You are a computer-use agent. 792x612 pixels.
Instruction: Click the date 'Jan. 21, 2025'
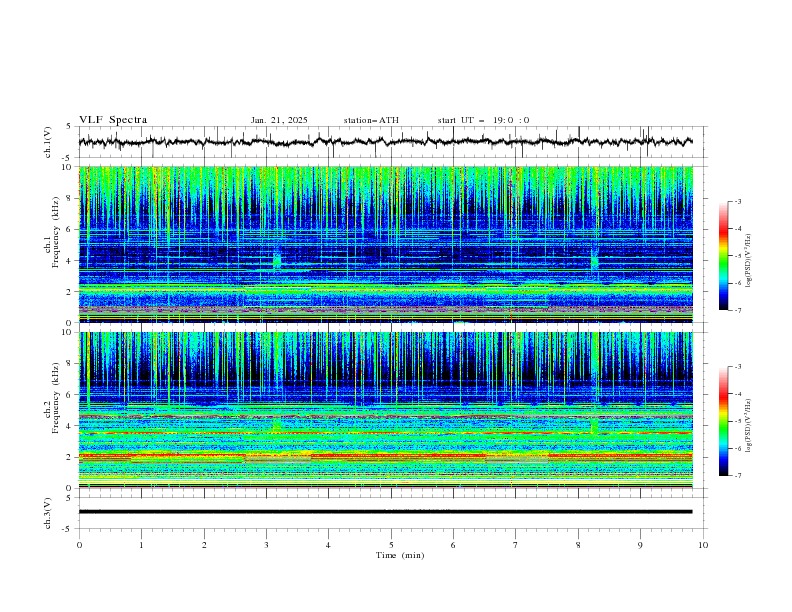pos(279,120)
